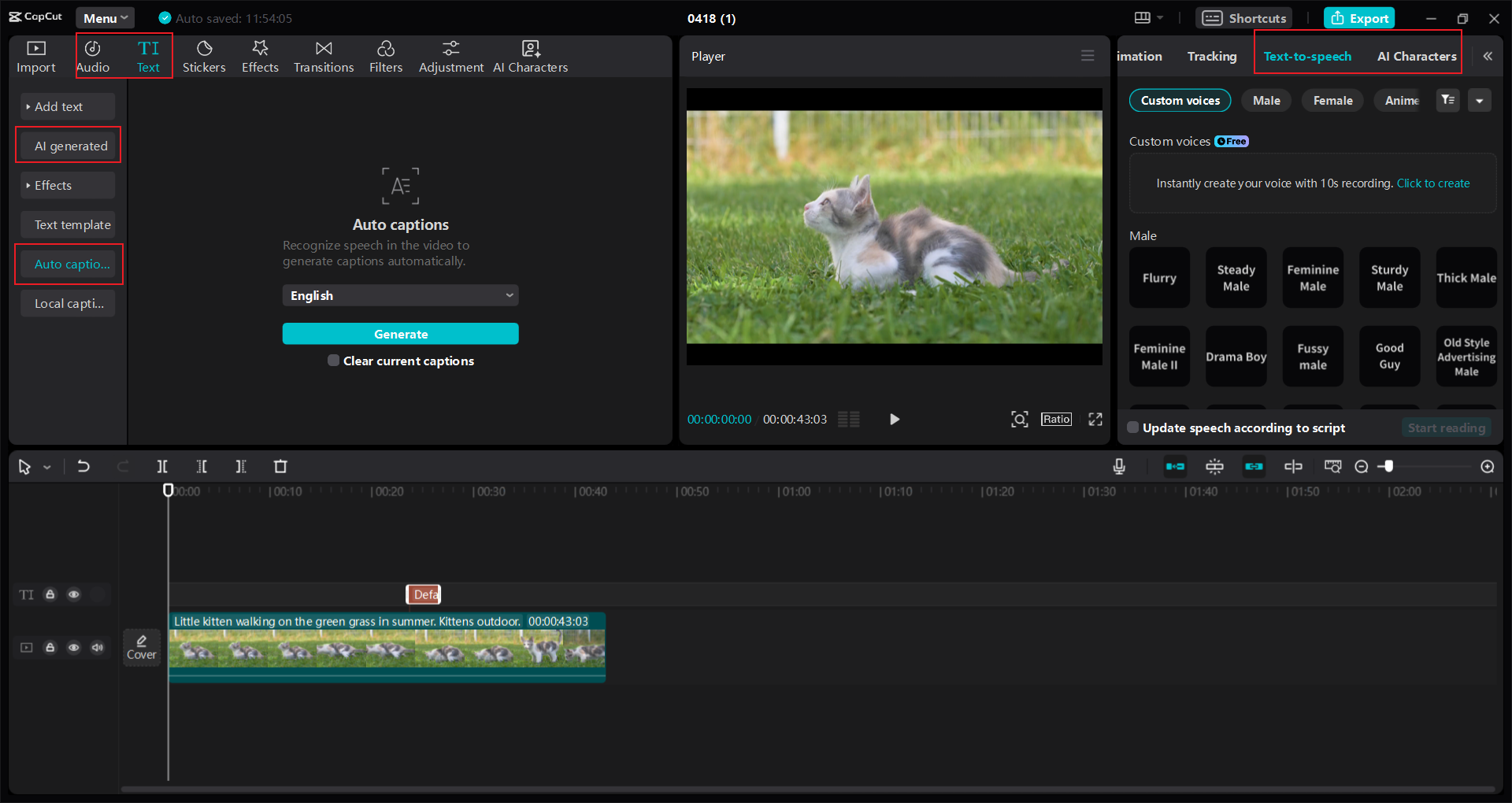Play the video preview
The height and width of the screenshot is (803, 1512).
[894, 419]
